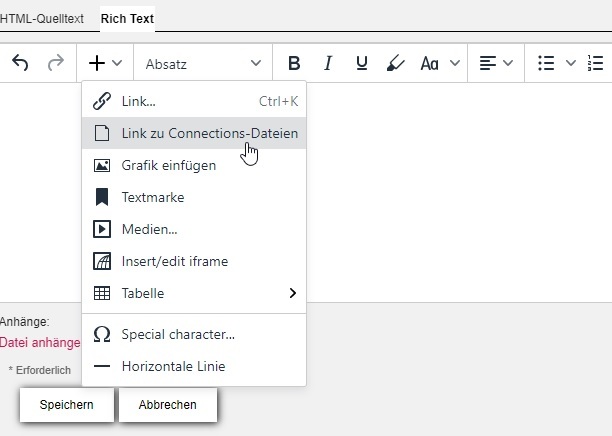Click the Undo arrow icon
This screenshot has height=436, width=612.
(x=21, y=63)
